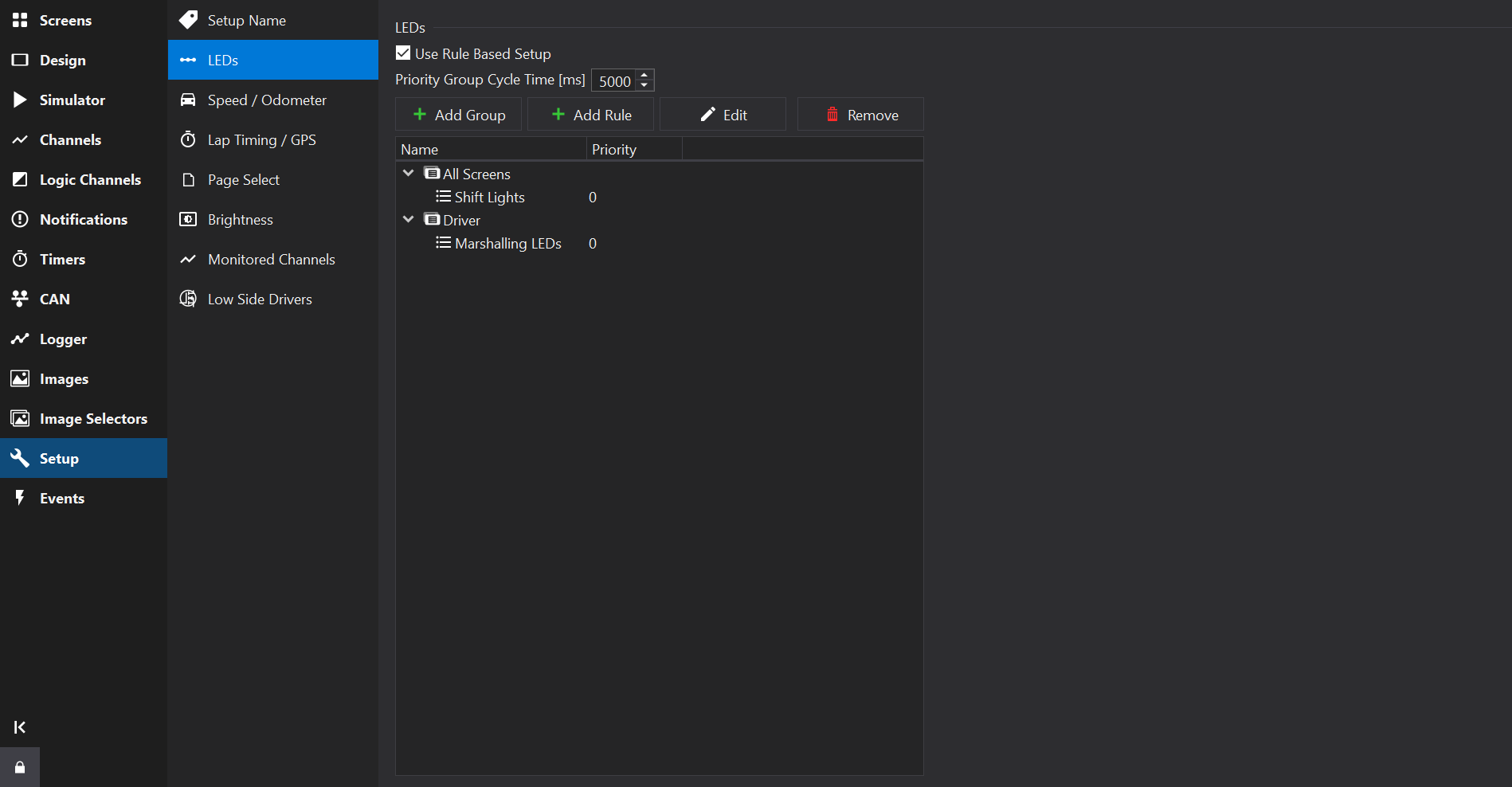Uncheck Use Rule Based Setup
The image size is (1512, 787).
[x=403, y=53]
